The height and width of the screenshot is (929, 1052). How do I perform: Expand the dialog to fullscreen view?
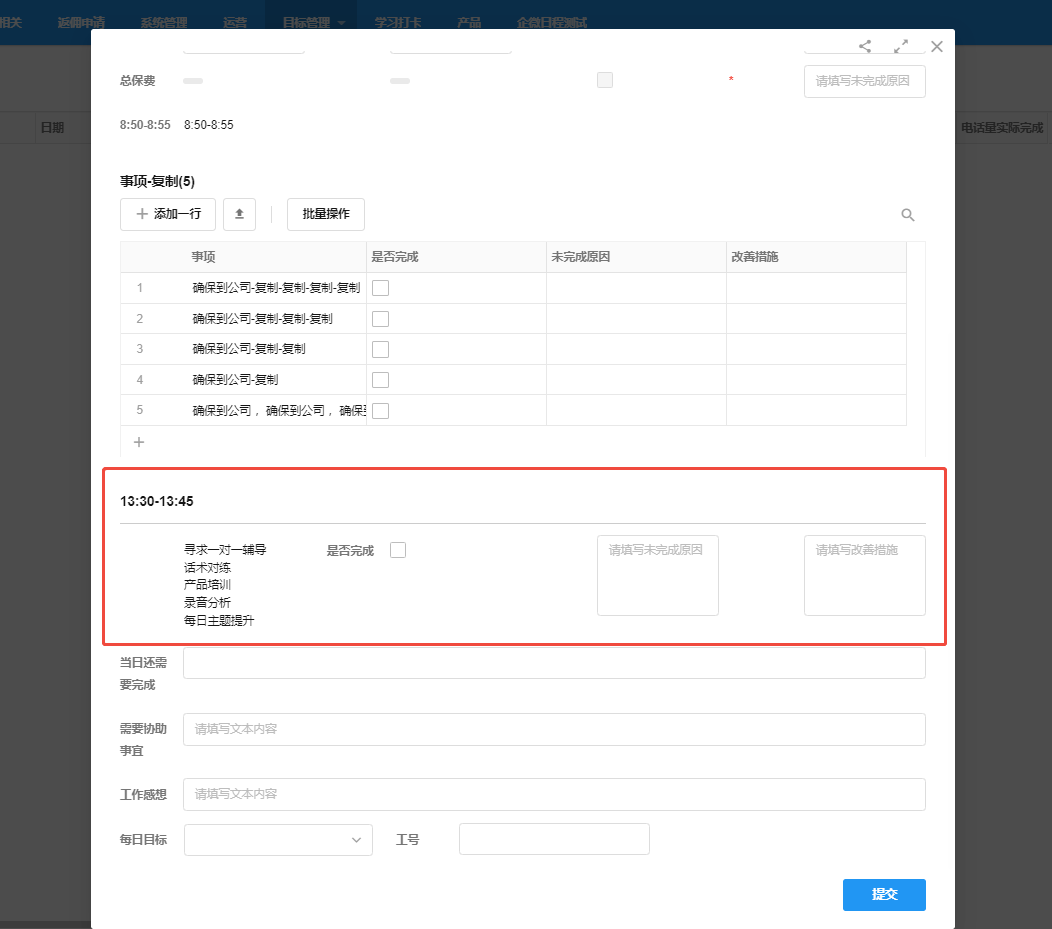tap(900, 45)
